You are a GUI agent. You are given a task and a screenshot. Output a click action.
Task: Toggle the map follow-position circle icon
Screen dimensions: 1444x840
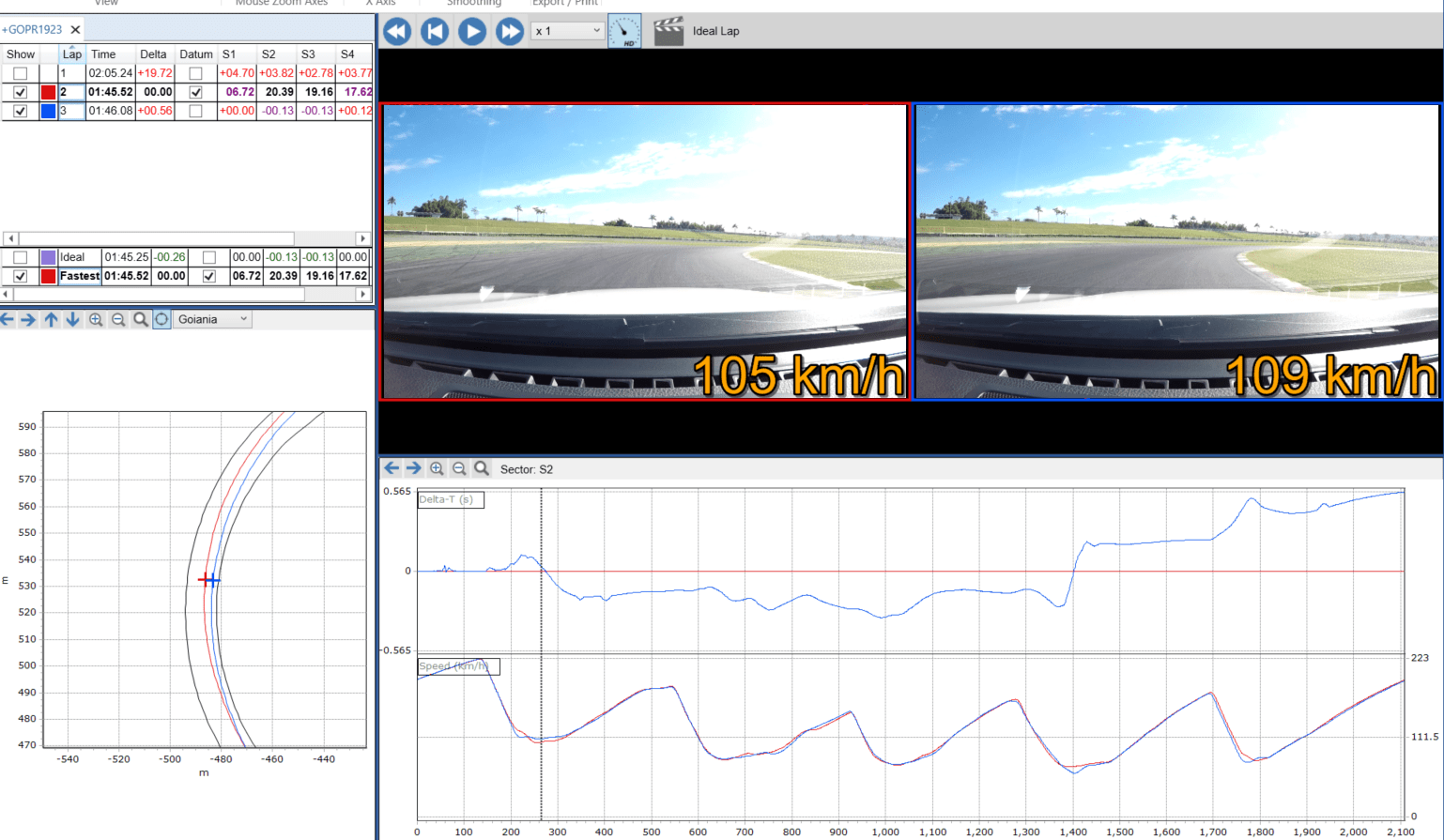[x=161, y=319]
